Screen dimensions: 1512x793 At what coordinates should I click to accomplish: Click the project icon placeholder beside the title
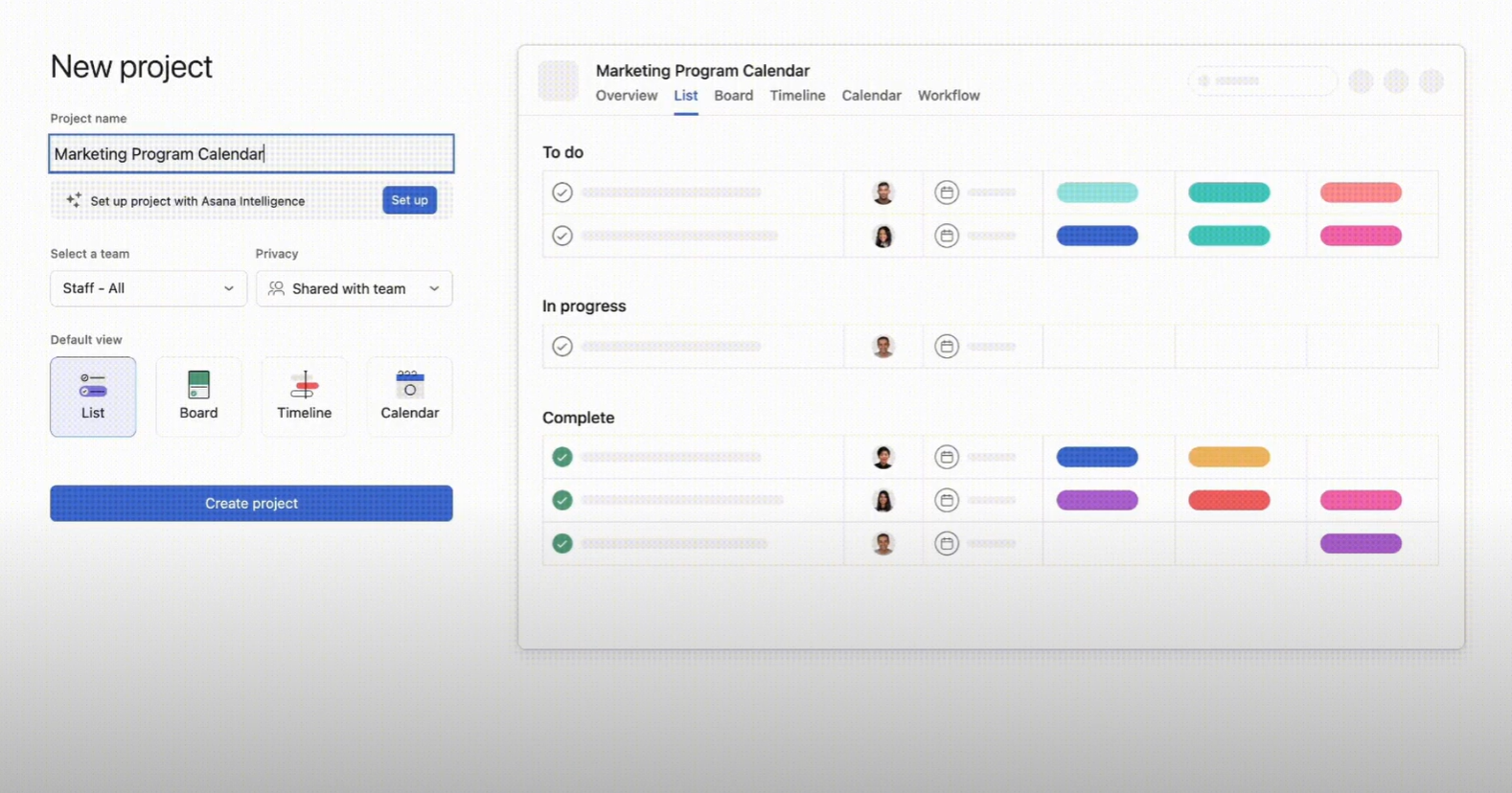pyautogui.click(x=558, y=80)
